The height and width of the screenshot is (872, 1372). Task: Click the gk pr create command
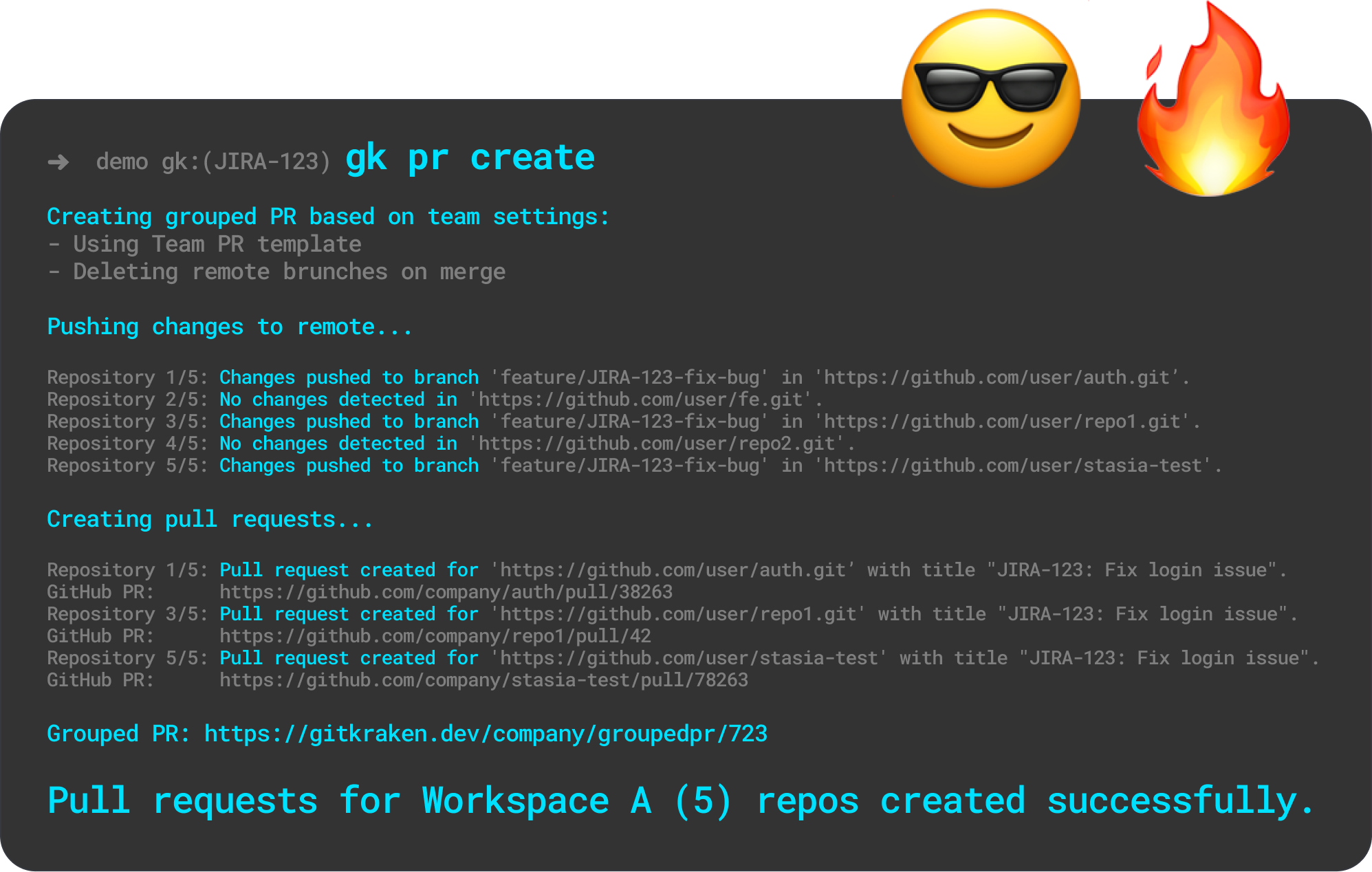(x=470, y=157)
